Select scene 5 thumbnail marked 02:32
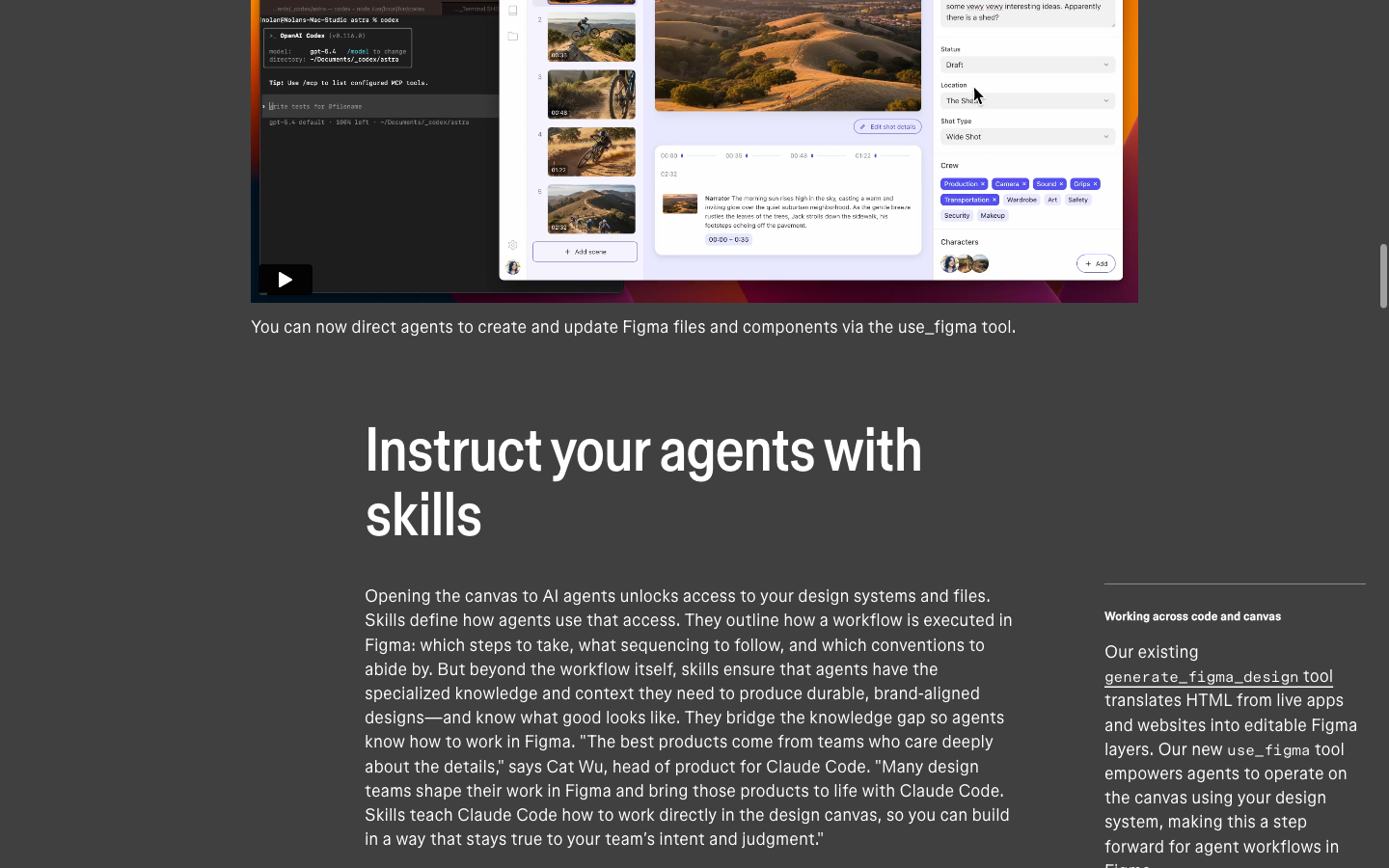The width and height of the screenshot is (1389, 868). pyautogui.click(x=591, y=209)
